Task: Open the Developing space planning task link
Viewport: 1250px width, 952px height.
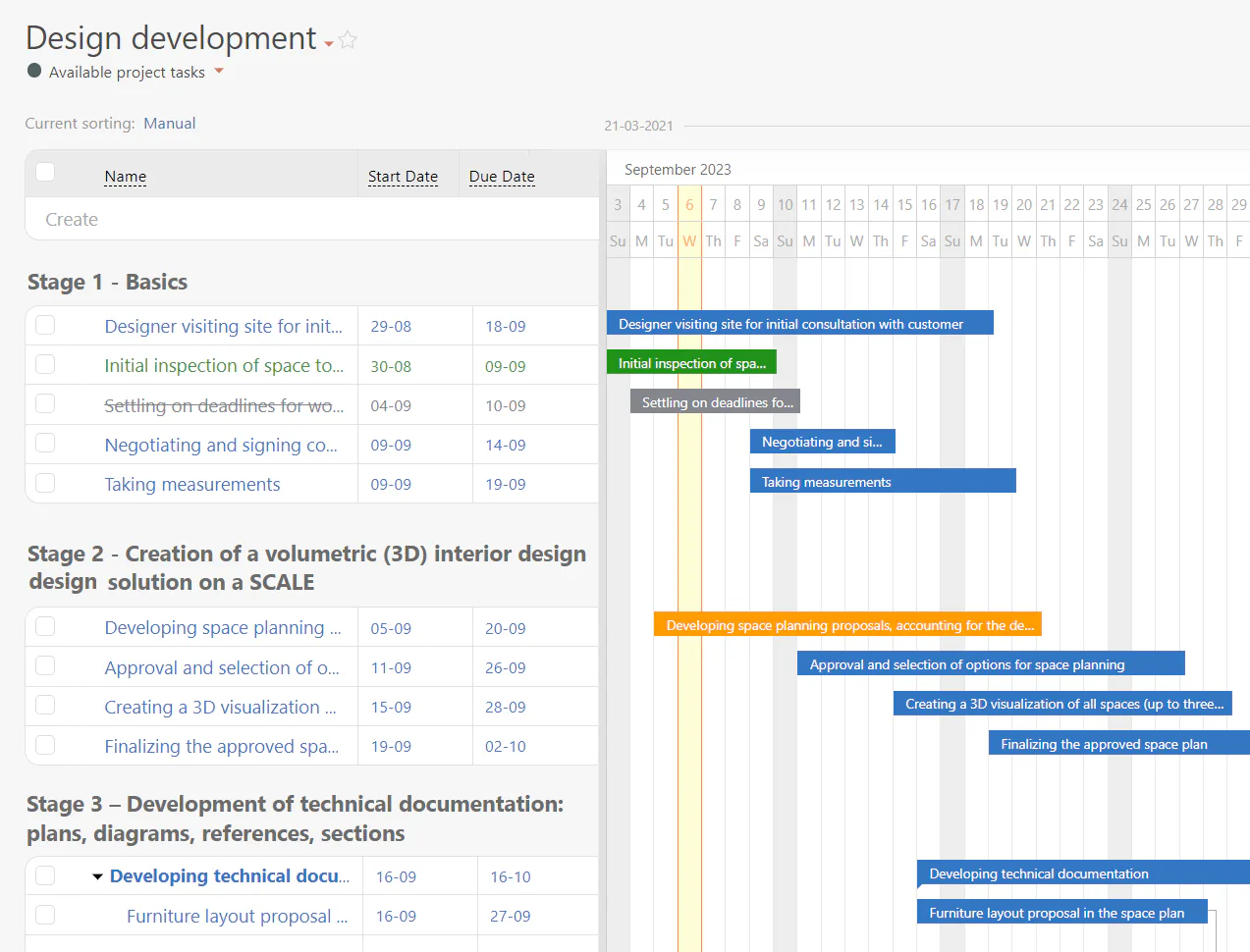Action: (x=223, y=628)
